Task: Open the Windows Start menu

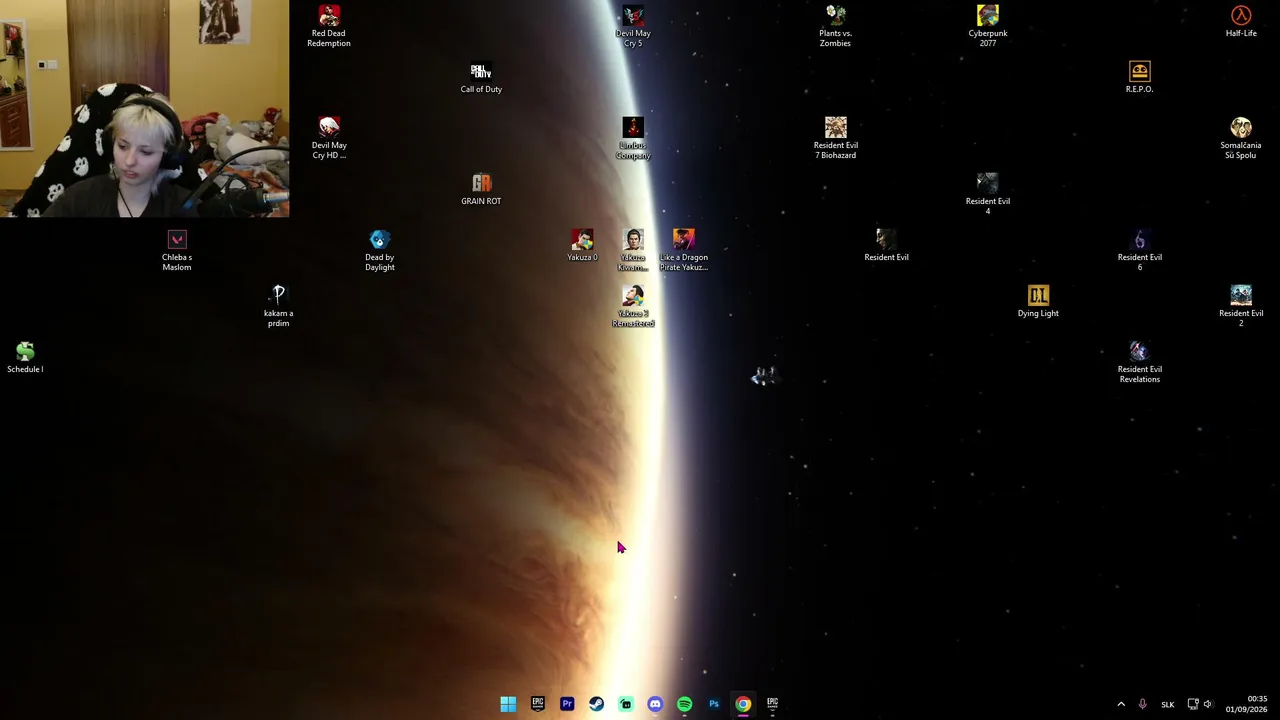Action: [x=508, y=704]
